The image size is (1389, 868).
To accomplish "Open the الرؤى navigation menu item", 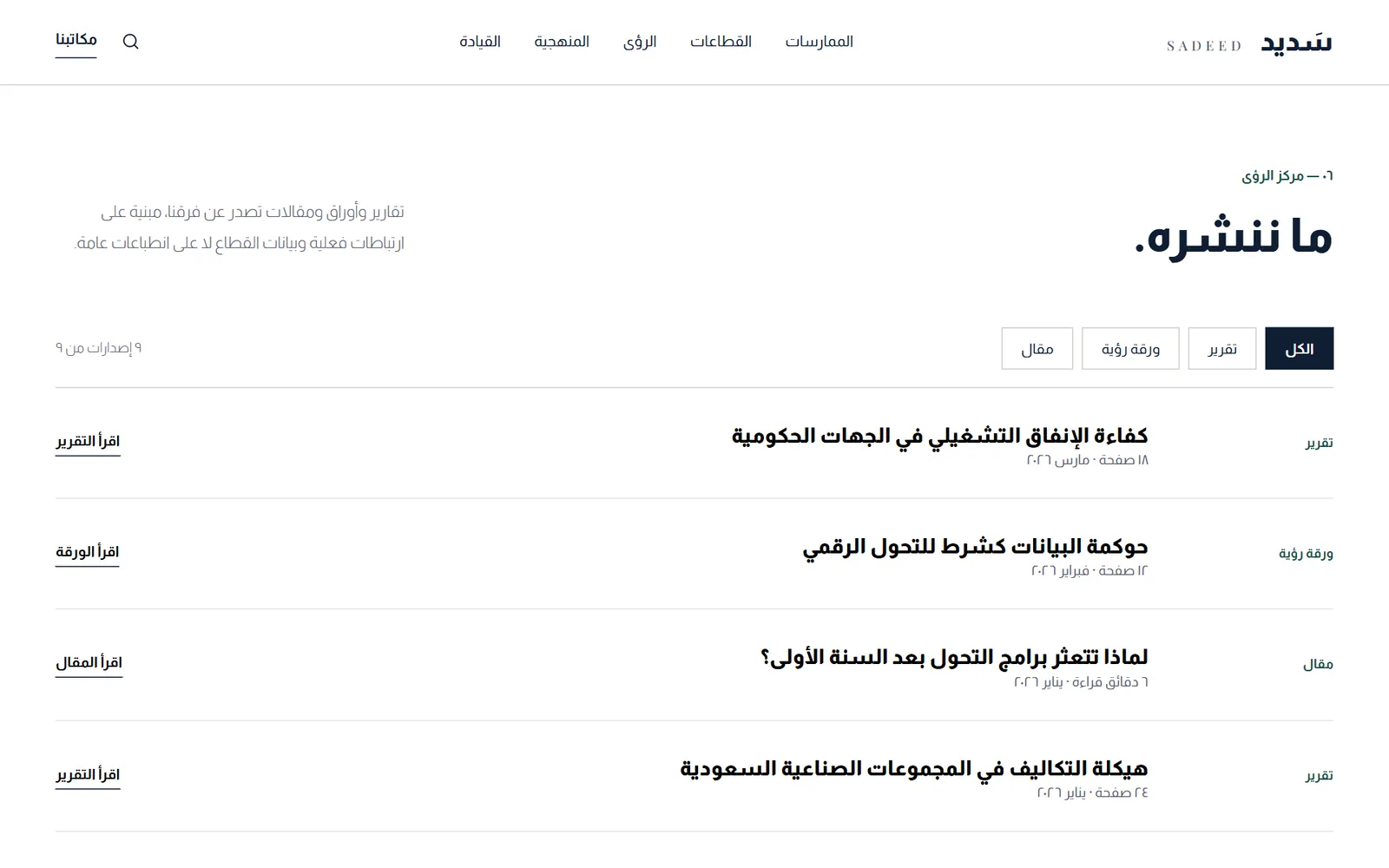I will point(640,42).
